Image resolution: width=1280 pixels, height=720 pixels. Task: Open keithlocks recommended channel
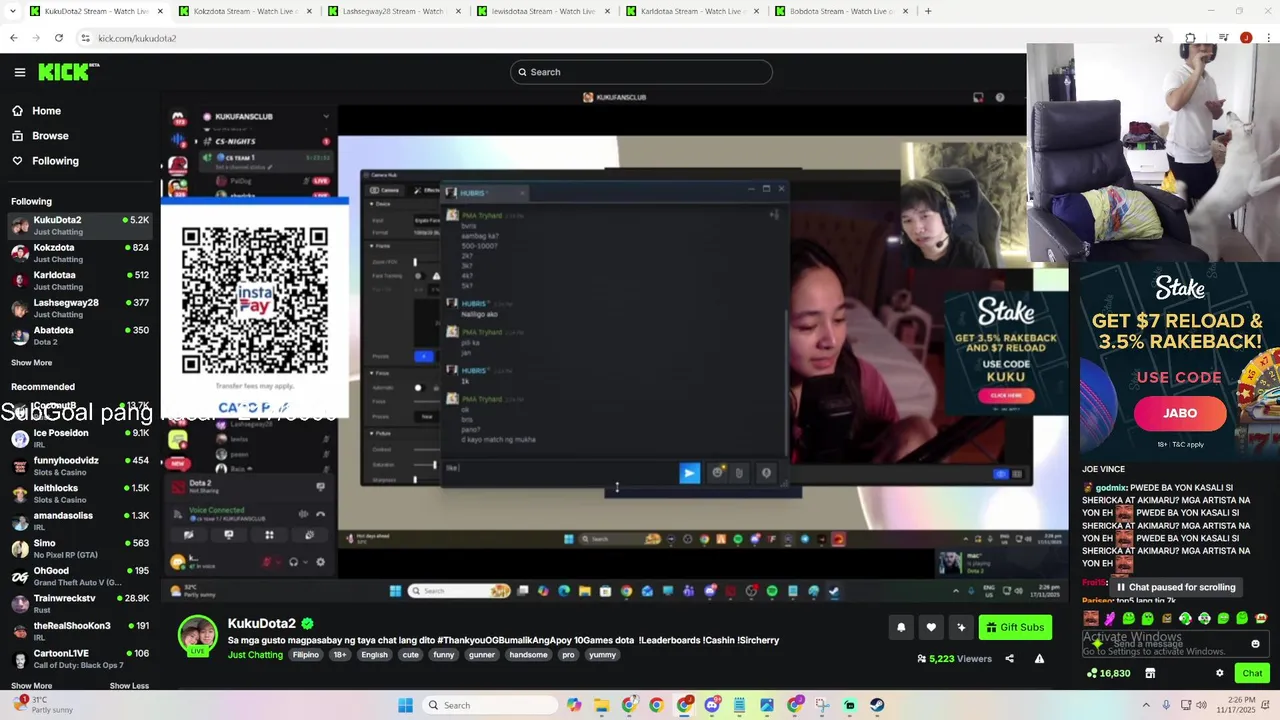click(x=80, y=494)
